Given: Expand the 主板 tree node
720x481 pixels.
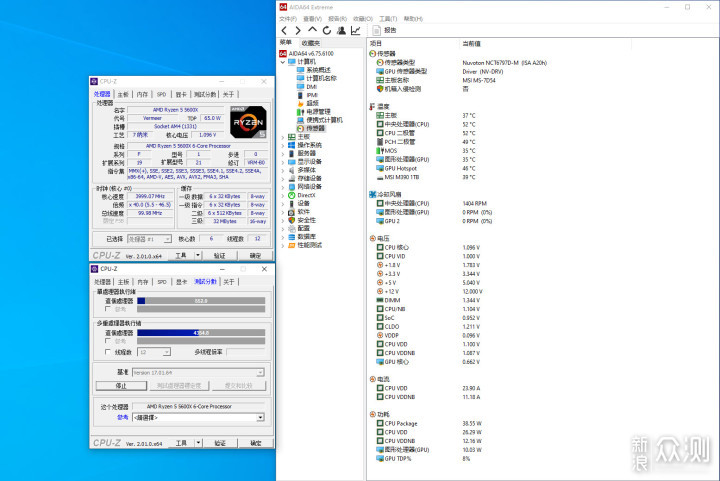Looking at the screenshot, I should tap(283, 137).
